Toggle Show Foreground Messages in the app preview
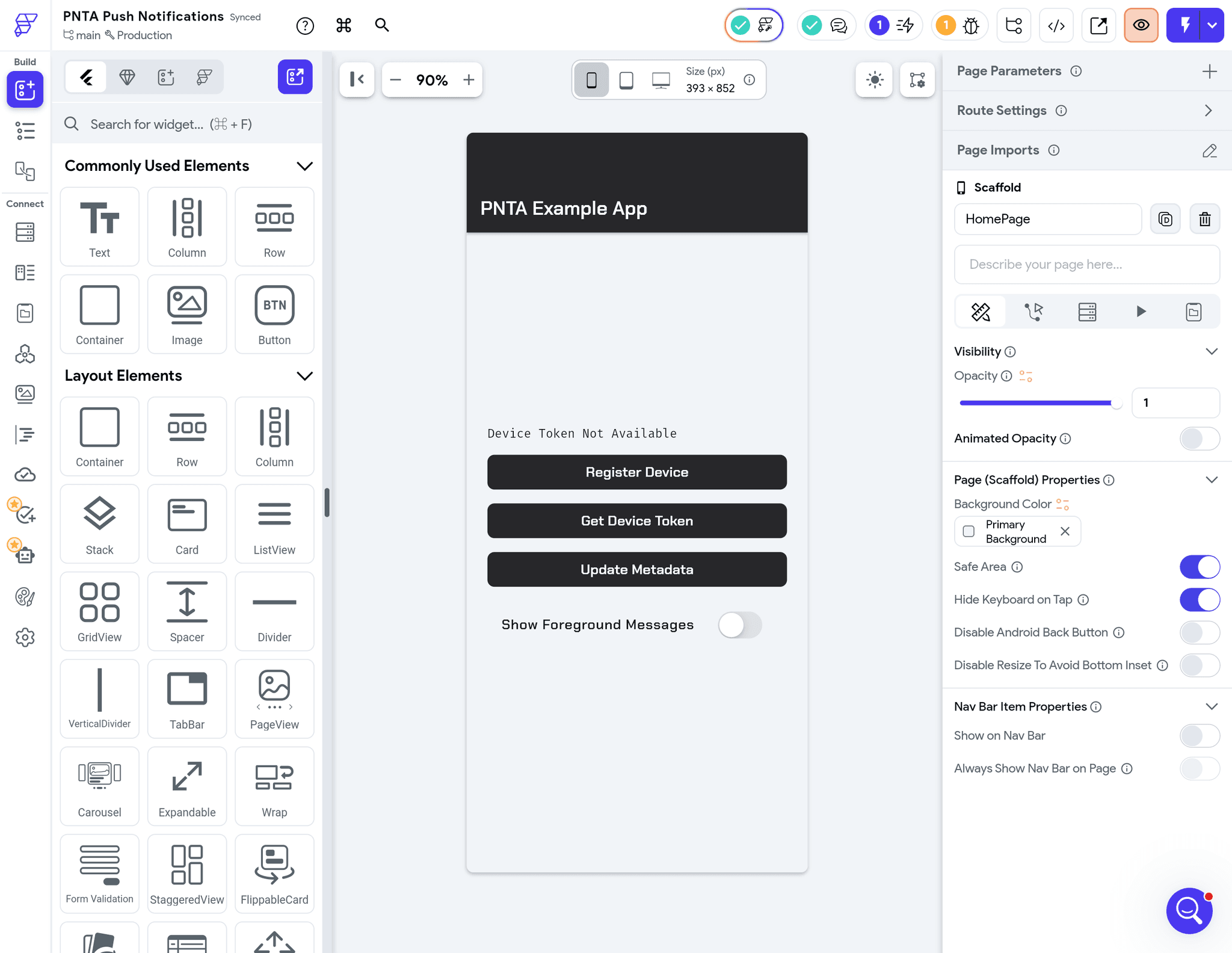The image size is (1232, 953). [740, 625]
